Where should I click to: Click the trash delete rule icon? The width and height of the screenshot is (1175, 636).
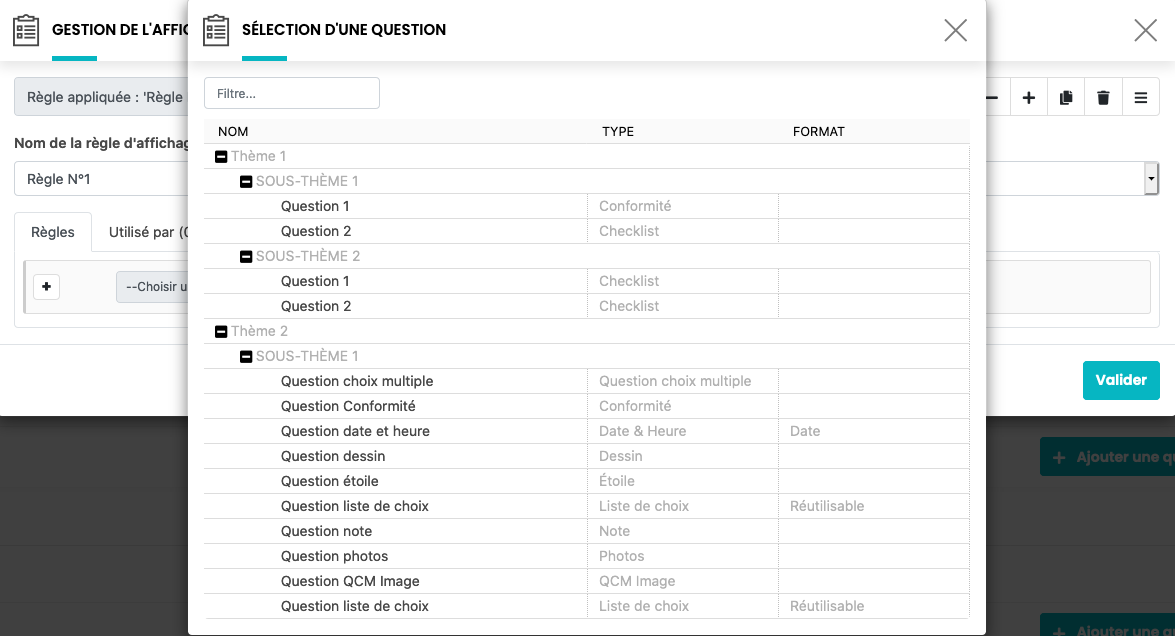(x=1103, y=98)
